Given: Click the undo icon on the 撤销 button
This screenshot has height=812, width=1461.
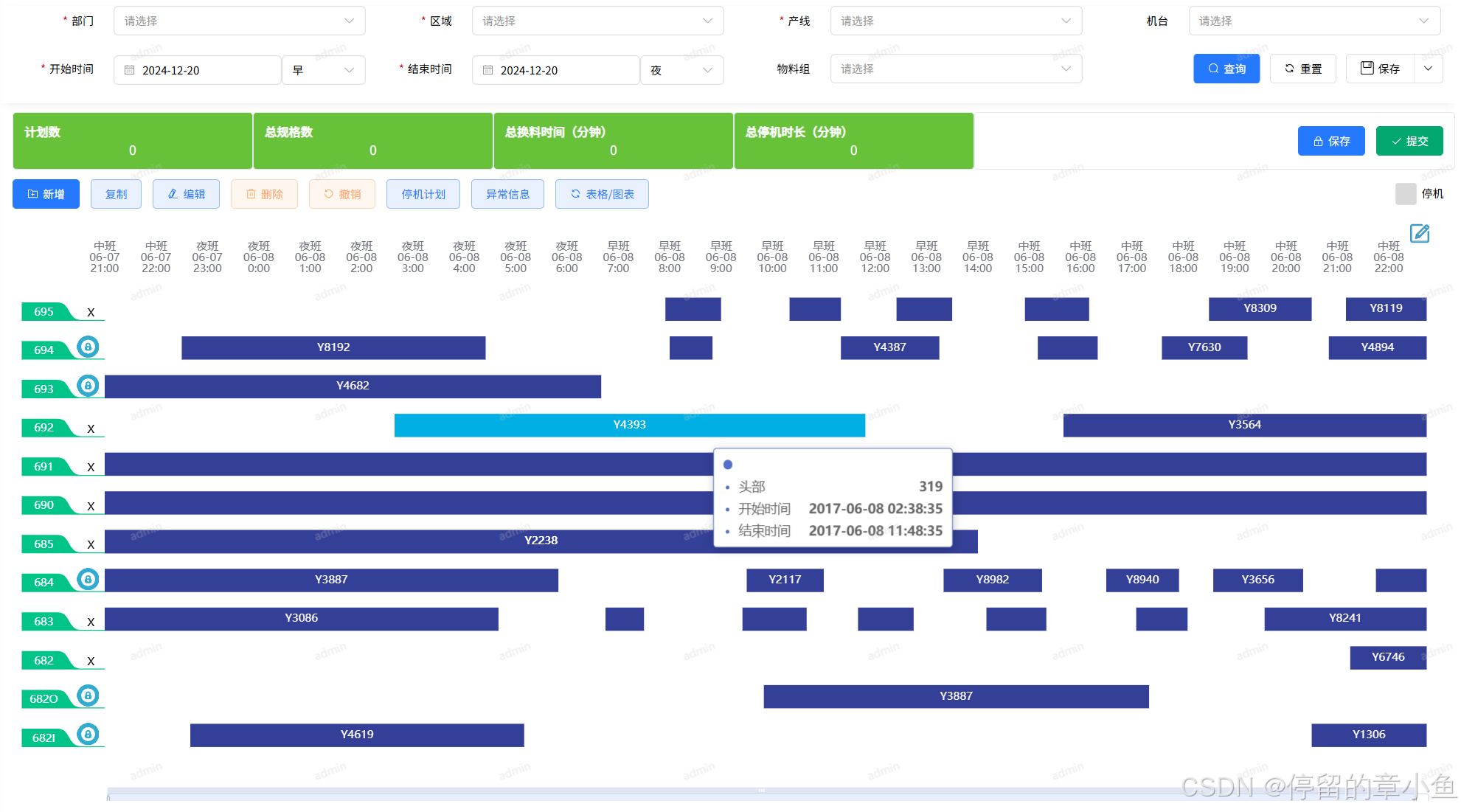Looking at the screenshot, I should tap(329, 194).
